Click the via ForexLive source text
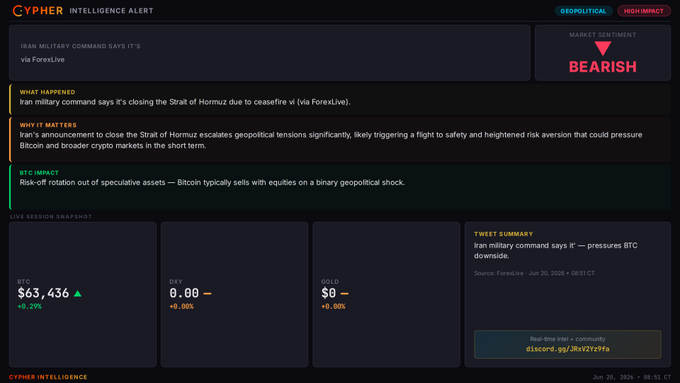Image resolution: width=680 pixels, height=383 pixels. [x=42, y=59]
